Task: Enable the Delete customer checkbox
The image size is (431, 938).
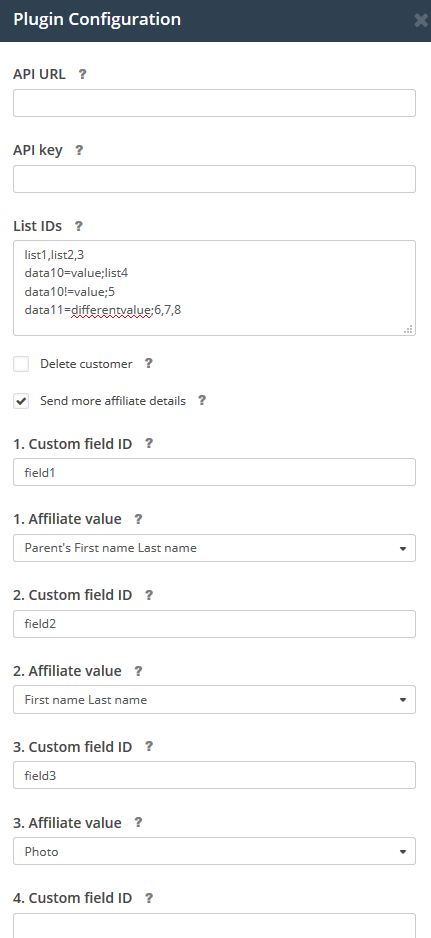Action: click(21, 364)
